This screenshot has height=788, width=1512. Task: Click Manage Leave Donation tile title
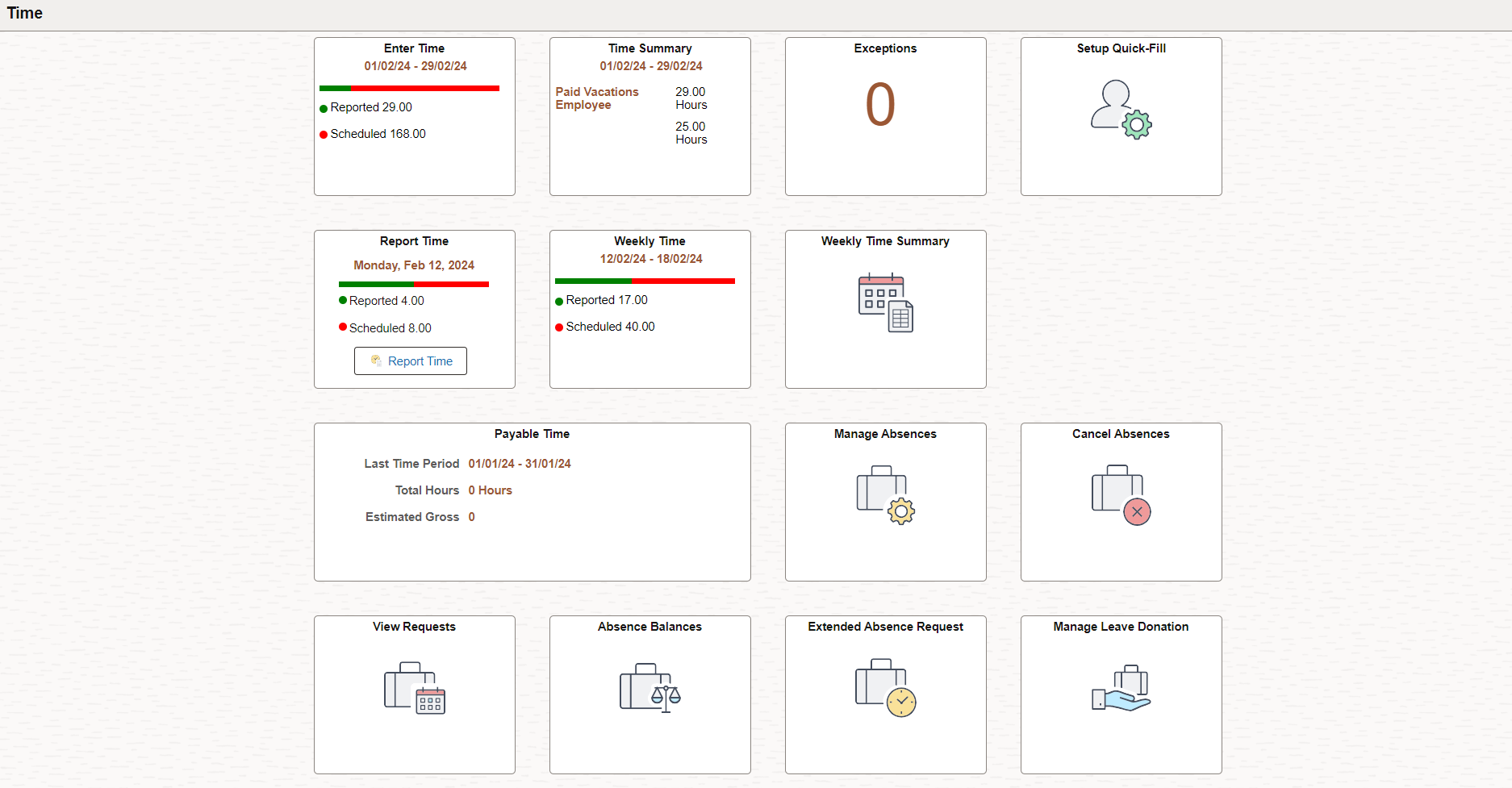click(1121, 627)
